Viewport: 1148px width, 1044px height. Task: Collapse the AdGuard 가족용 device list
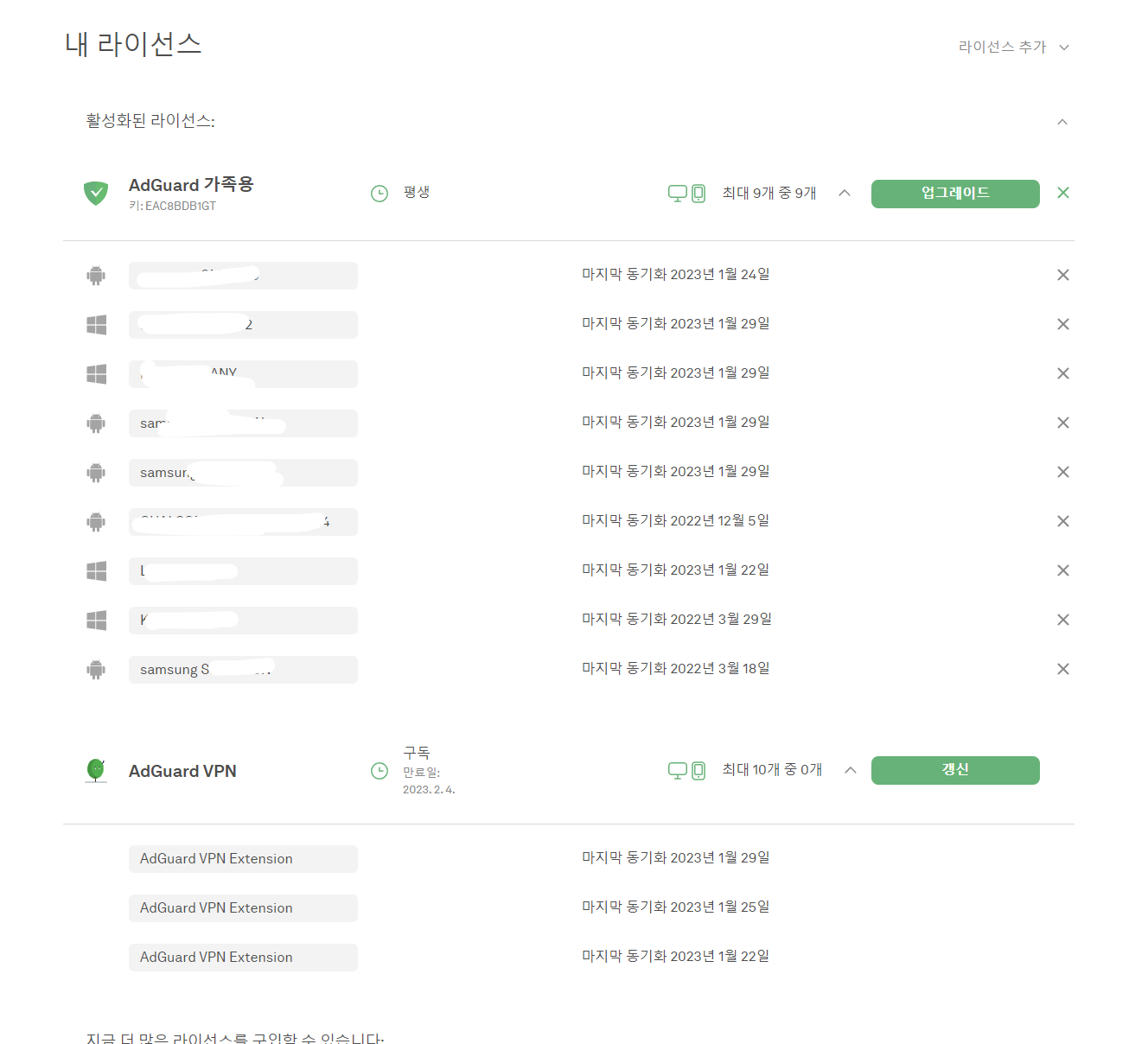845,193
